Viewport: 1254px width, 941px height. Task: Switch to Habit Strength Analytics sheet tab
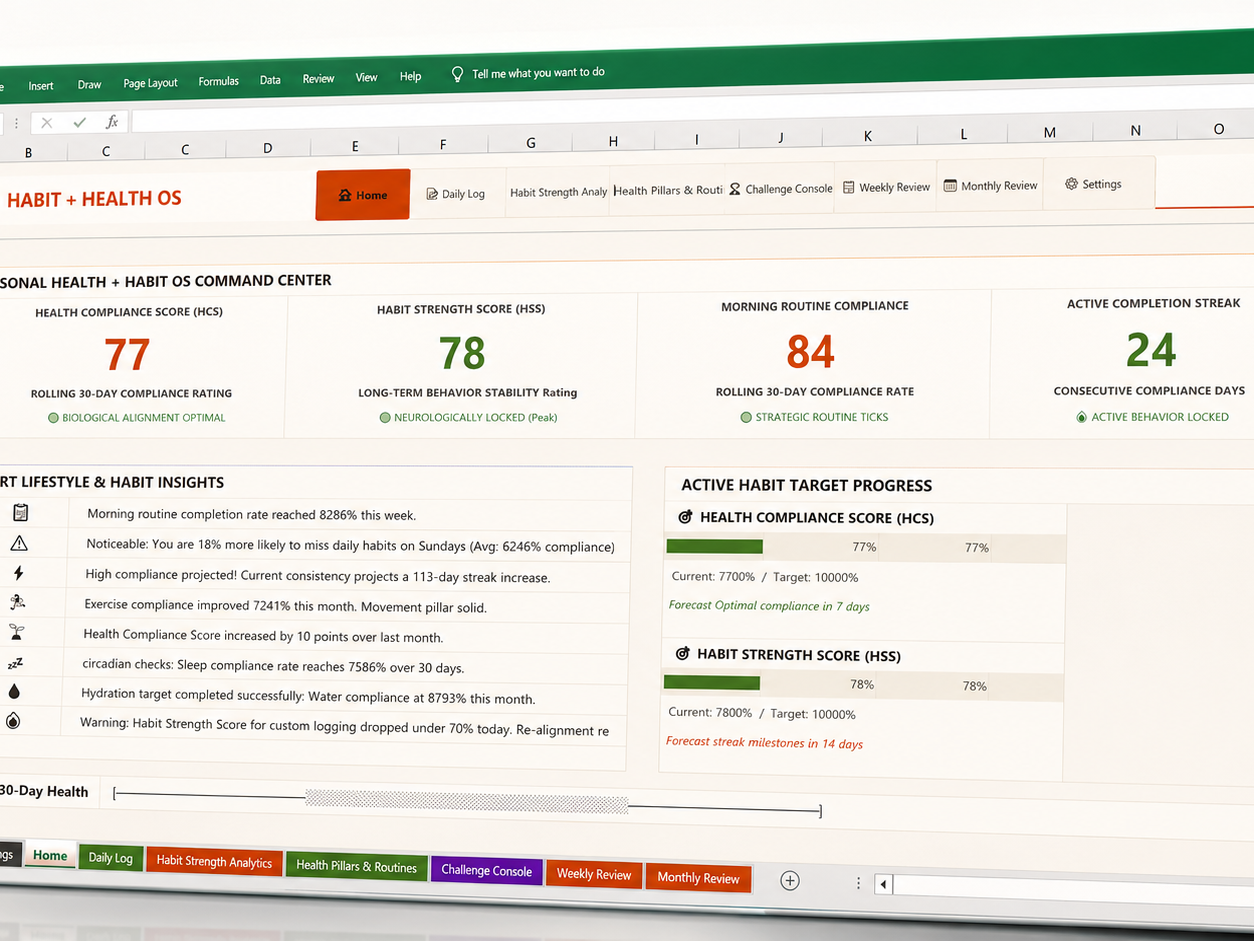[x=214, y=862]
